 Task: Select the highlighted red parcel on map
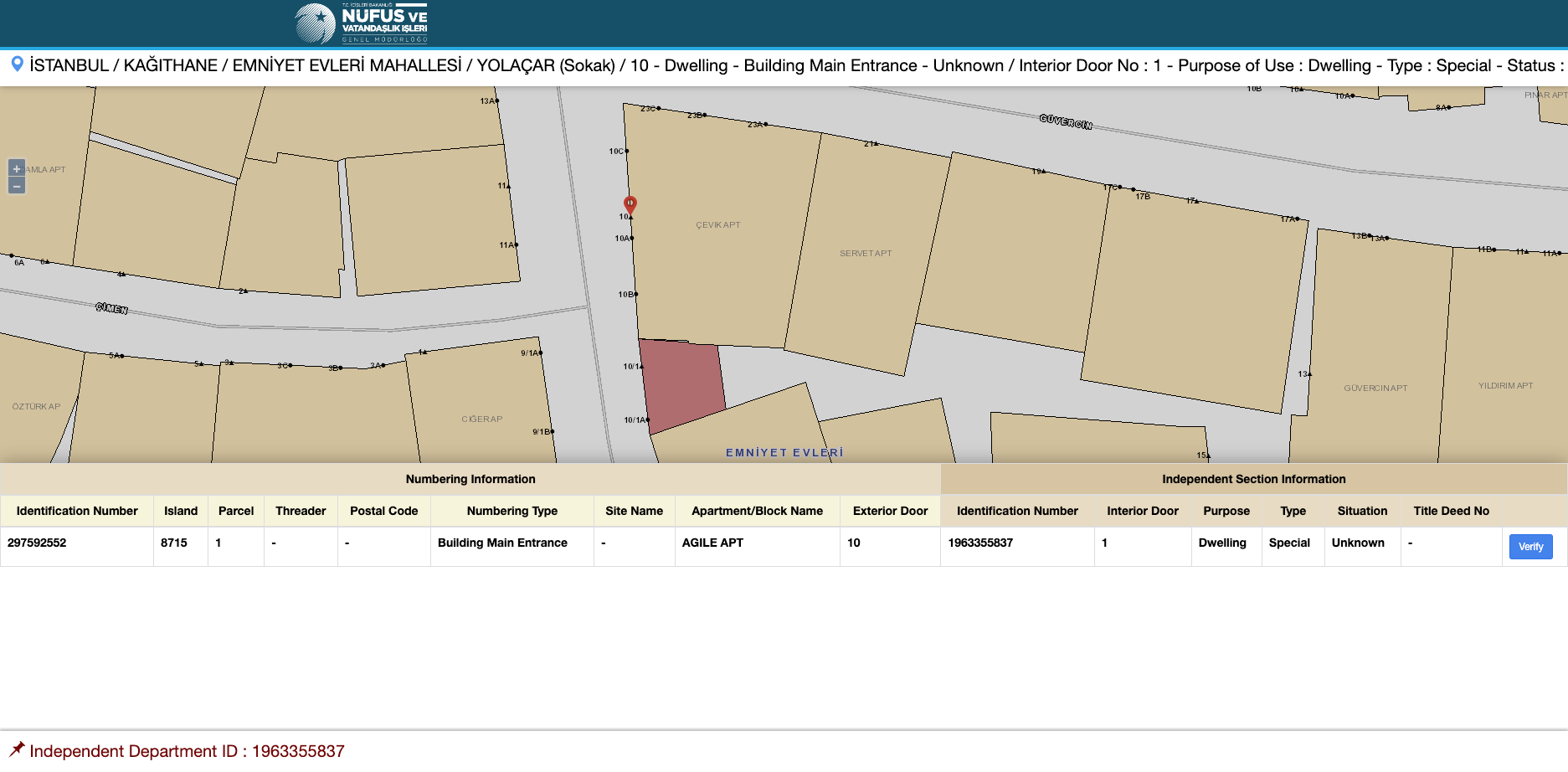point(681,383)
